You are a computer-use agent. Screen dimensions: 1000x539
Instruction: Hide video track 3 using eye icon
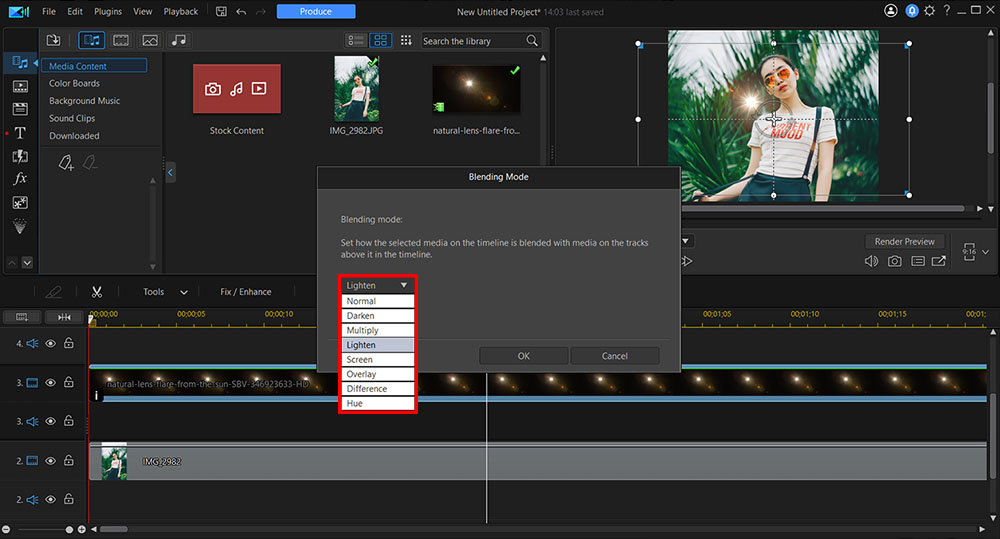coord(51,382)
